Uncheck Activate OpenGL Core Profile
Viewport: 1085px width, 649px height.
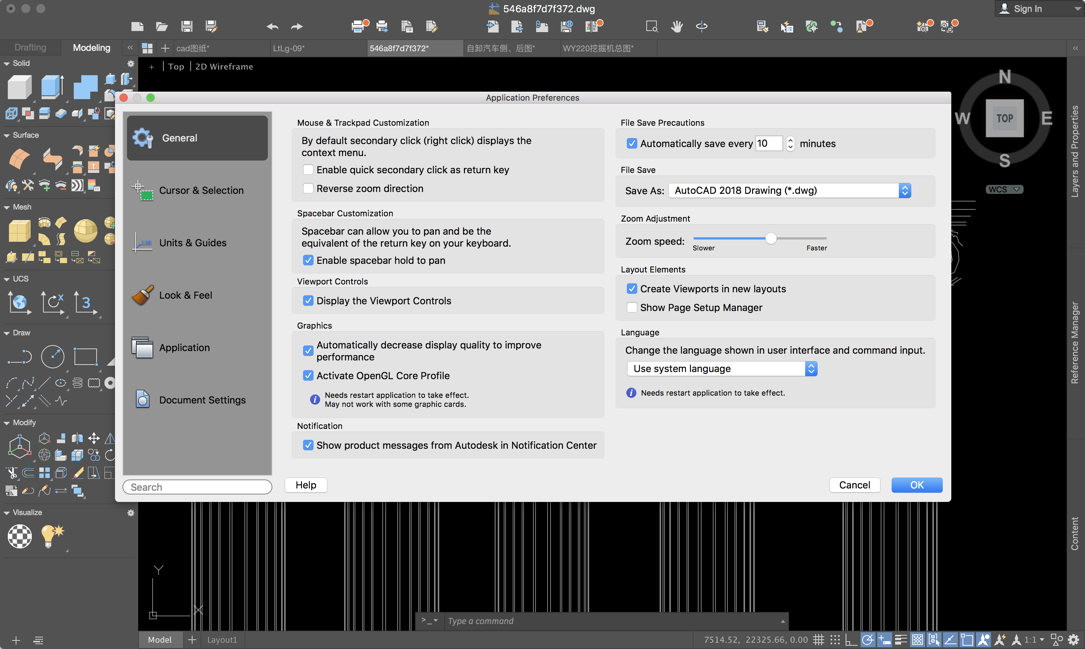tap(309, 375)
